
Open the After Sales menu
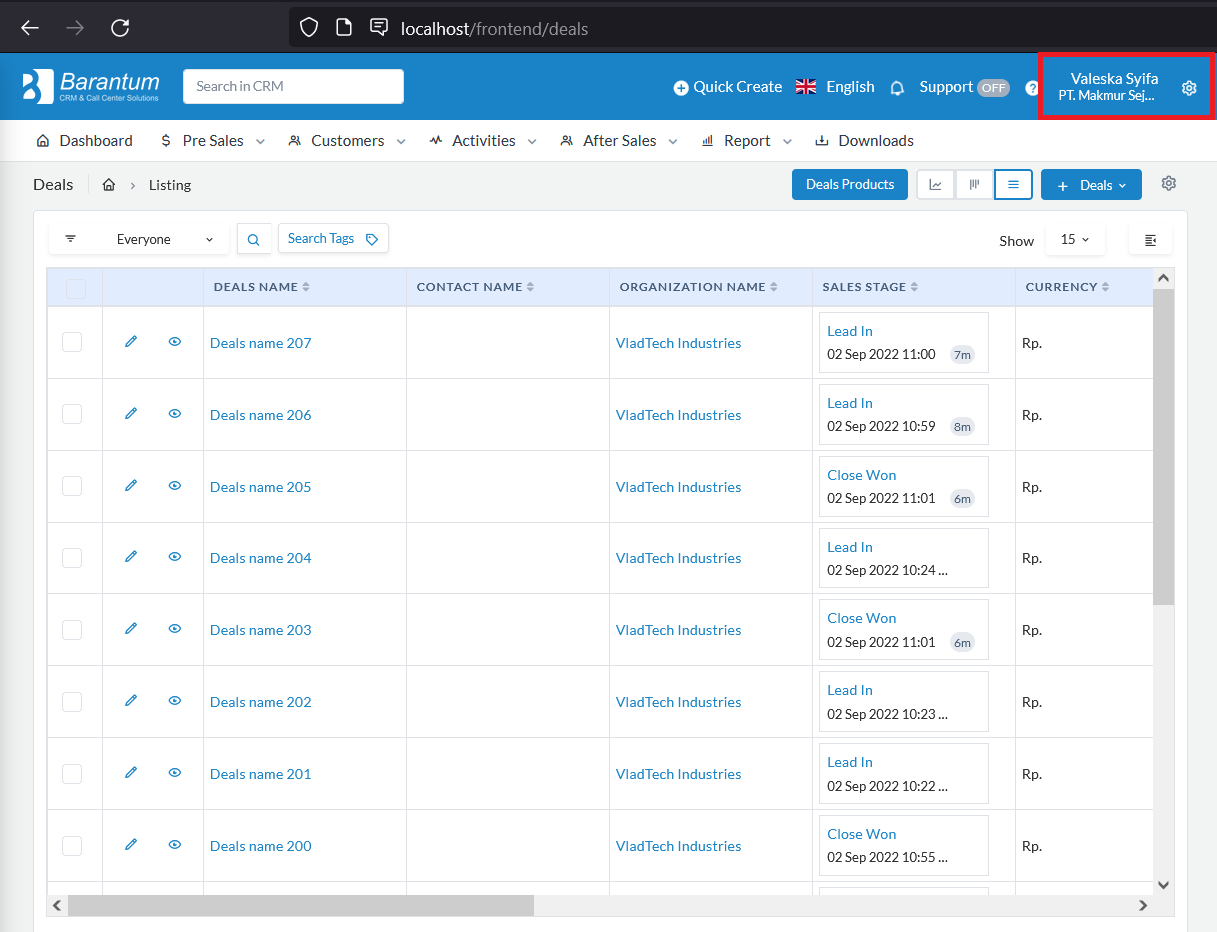click(x=619, y=141)
